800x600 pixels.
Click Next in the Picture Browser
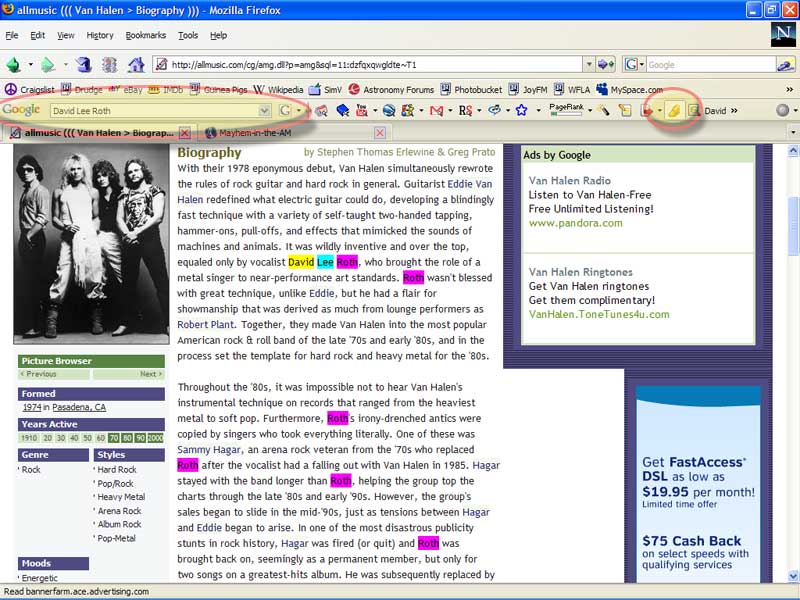(x=150, y=374)
